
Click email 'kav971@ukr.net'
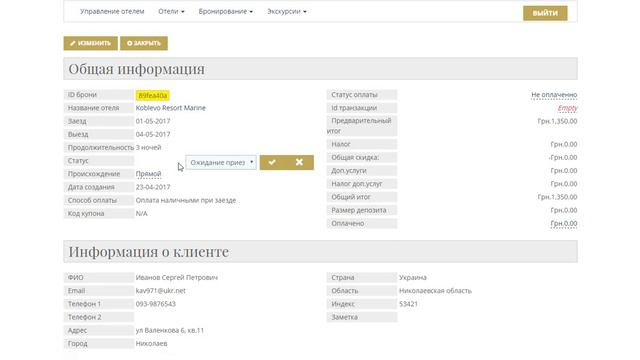click(x=160, y=291)
